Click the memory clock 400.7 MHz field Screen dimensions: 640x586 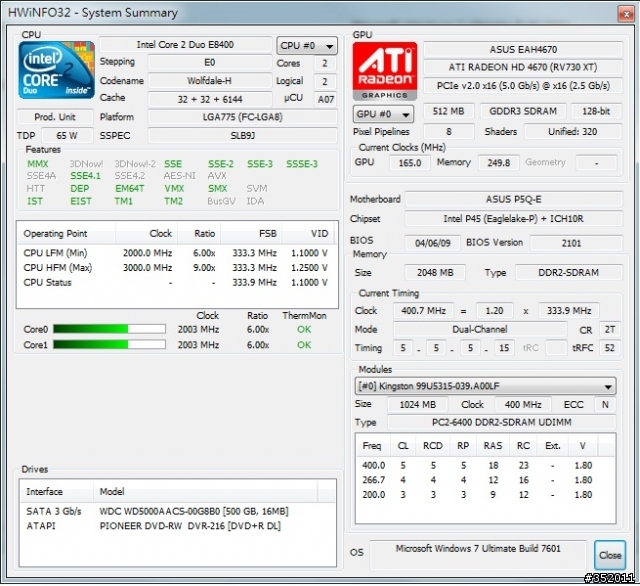423,311
